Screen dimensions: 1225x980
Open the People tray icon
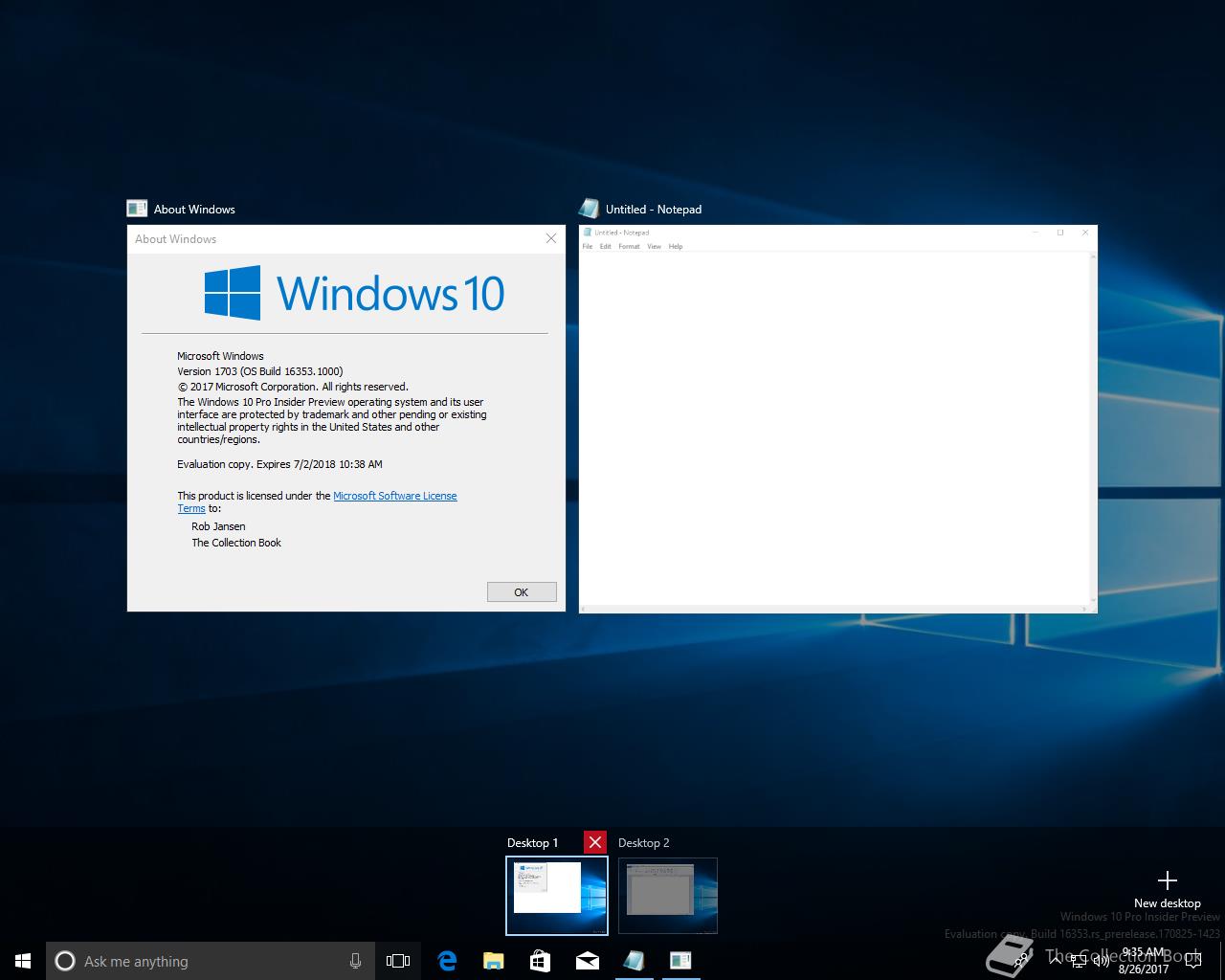pos(1023,961)
